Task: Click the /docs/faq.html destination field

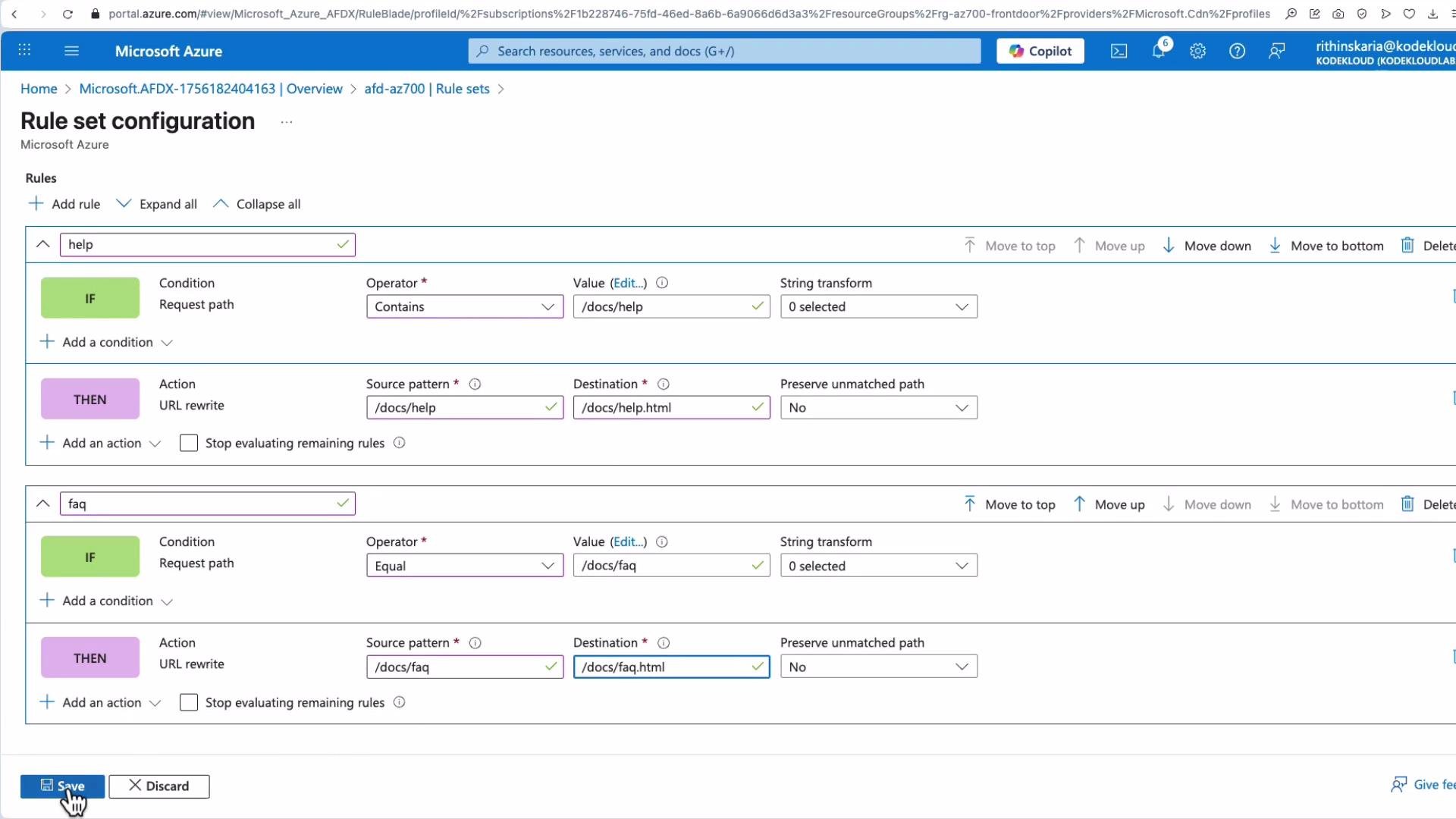Action: 671,667
